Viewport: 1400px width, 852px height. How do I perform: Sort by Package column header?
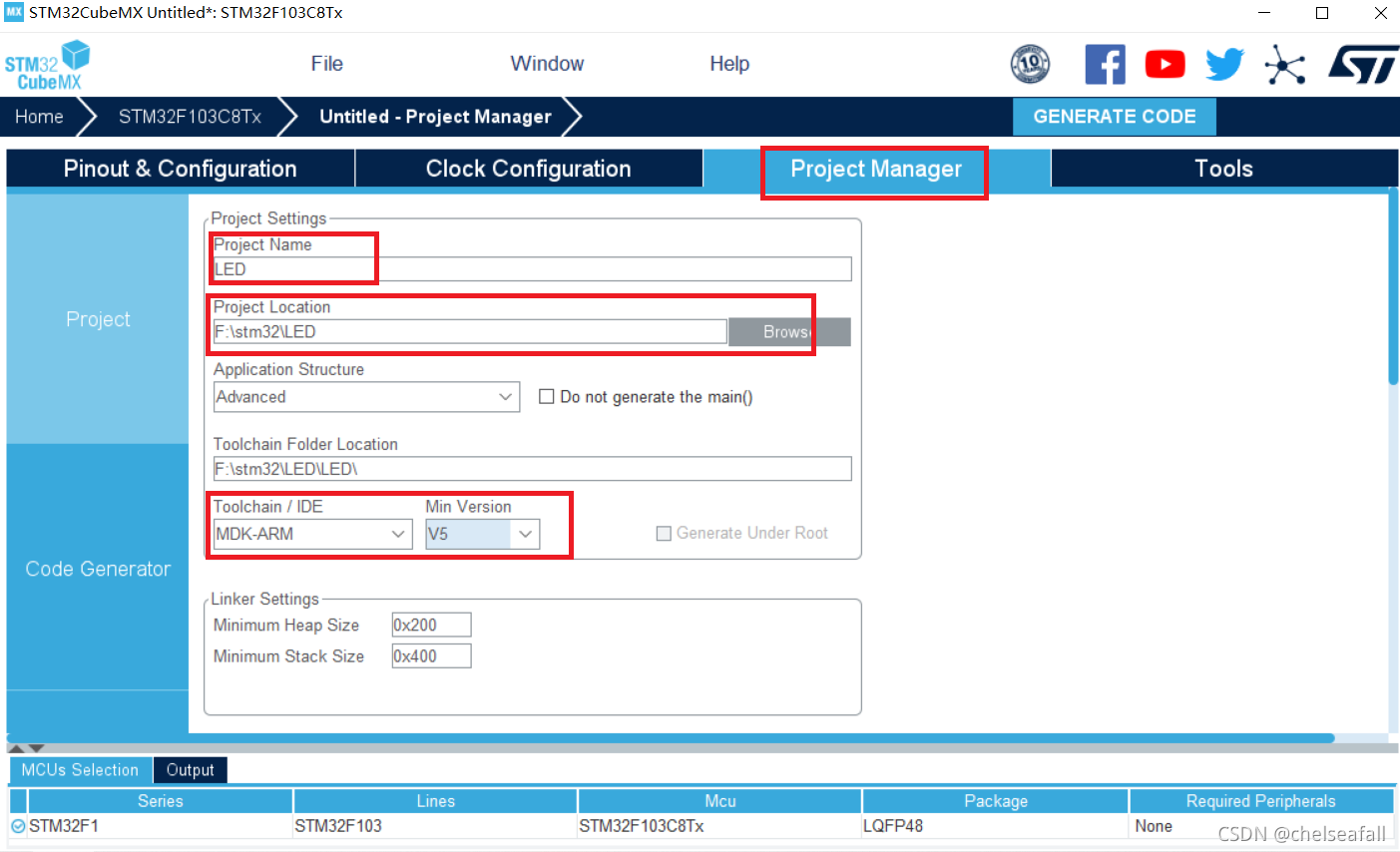[x=996, y=801]
